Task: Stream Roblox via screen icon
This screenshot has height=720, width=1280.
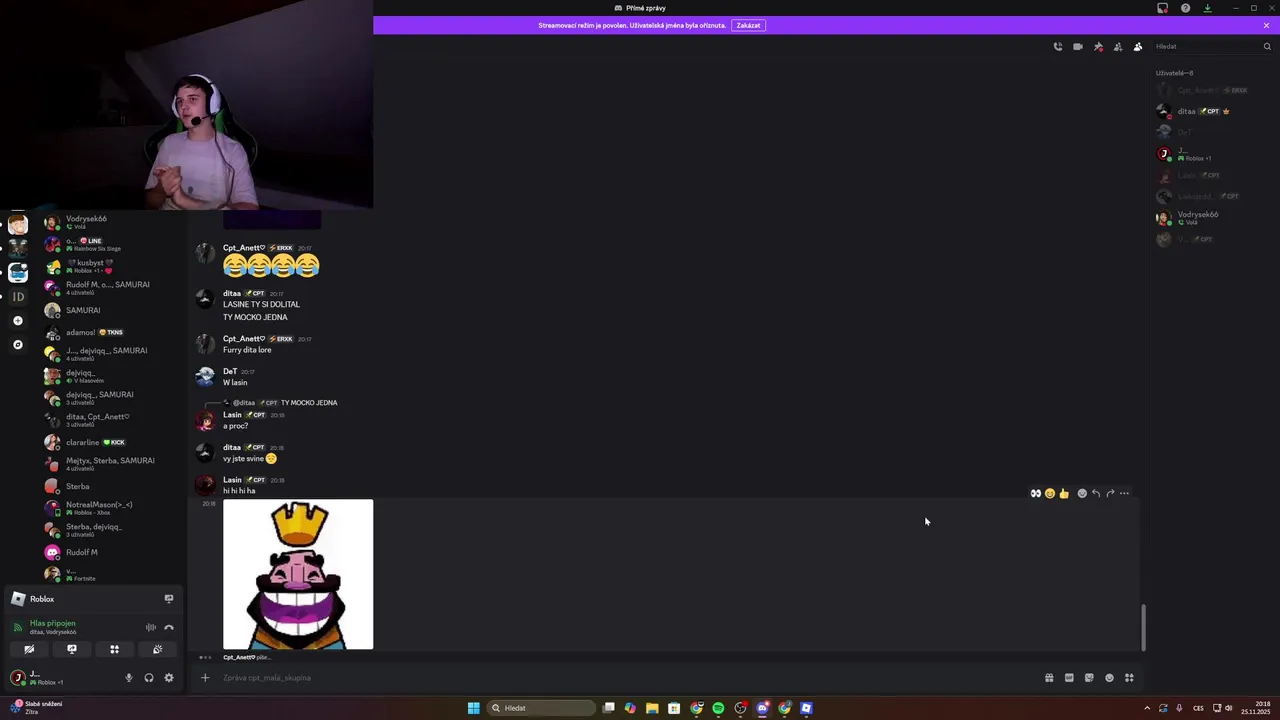Action: pos(169,599)
